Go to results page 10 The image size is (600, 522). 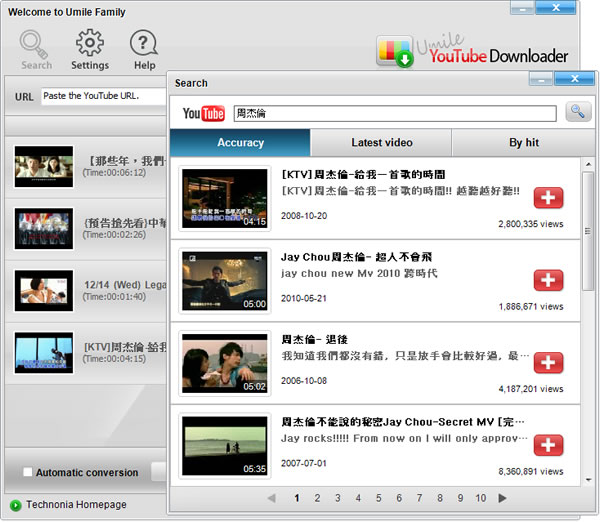[x=481, y=498]
